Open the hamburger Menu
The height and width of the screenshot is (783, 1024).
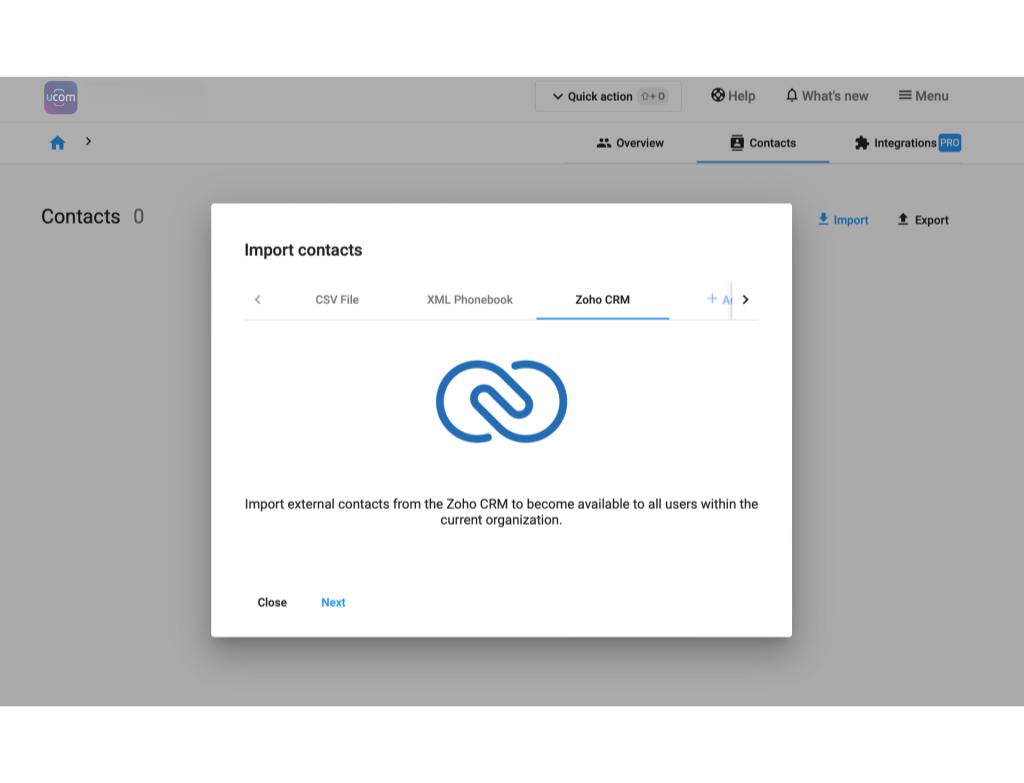pyautogui.click(x=923, y=96)
